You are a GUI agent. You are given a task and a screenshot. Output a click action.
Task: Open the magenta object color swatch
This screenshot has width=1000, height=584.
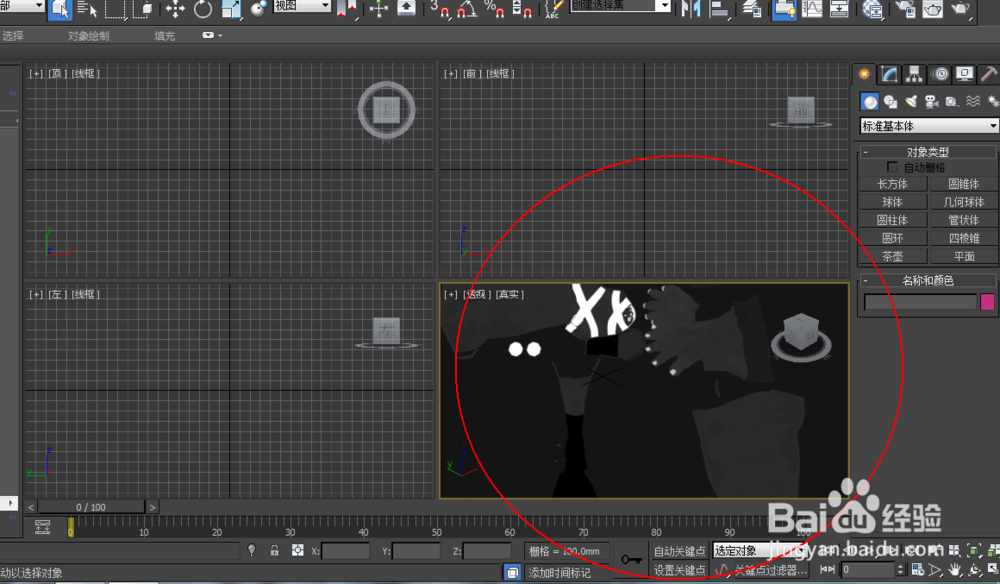tap(987, 302)
